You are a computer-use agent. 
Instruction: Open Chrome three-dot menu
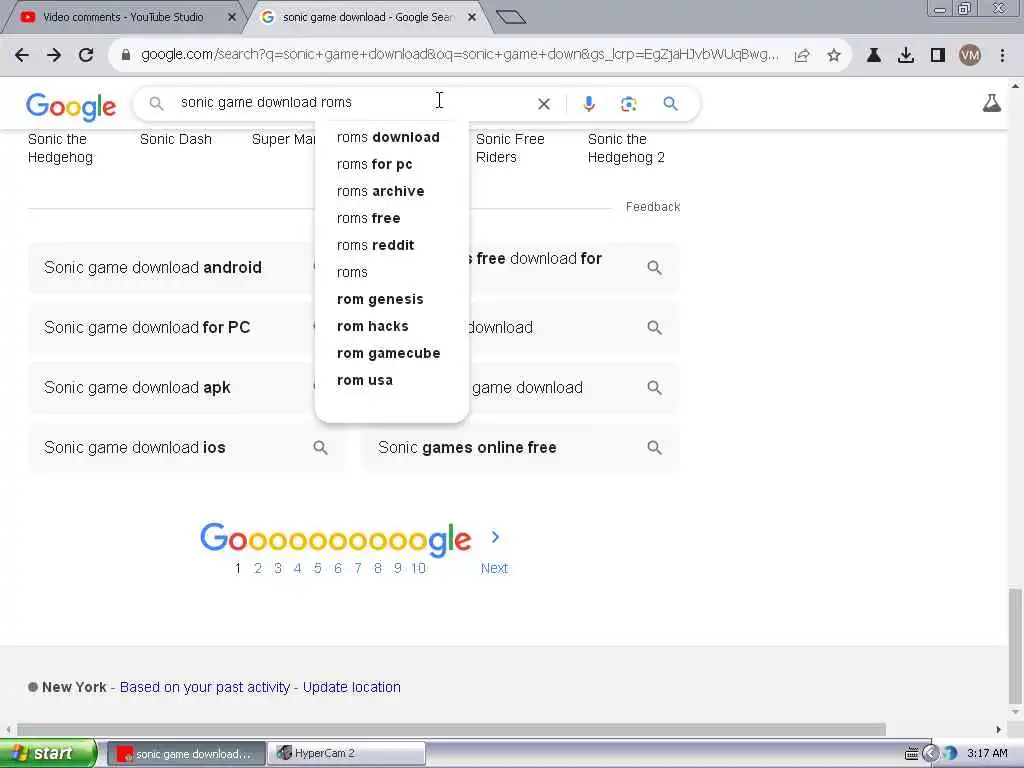(x=1002, y=56)
